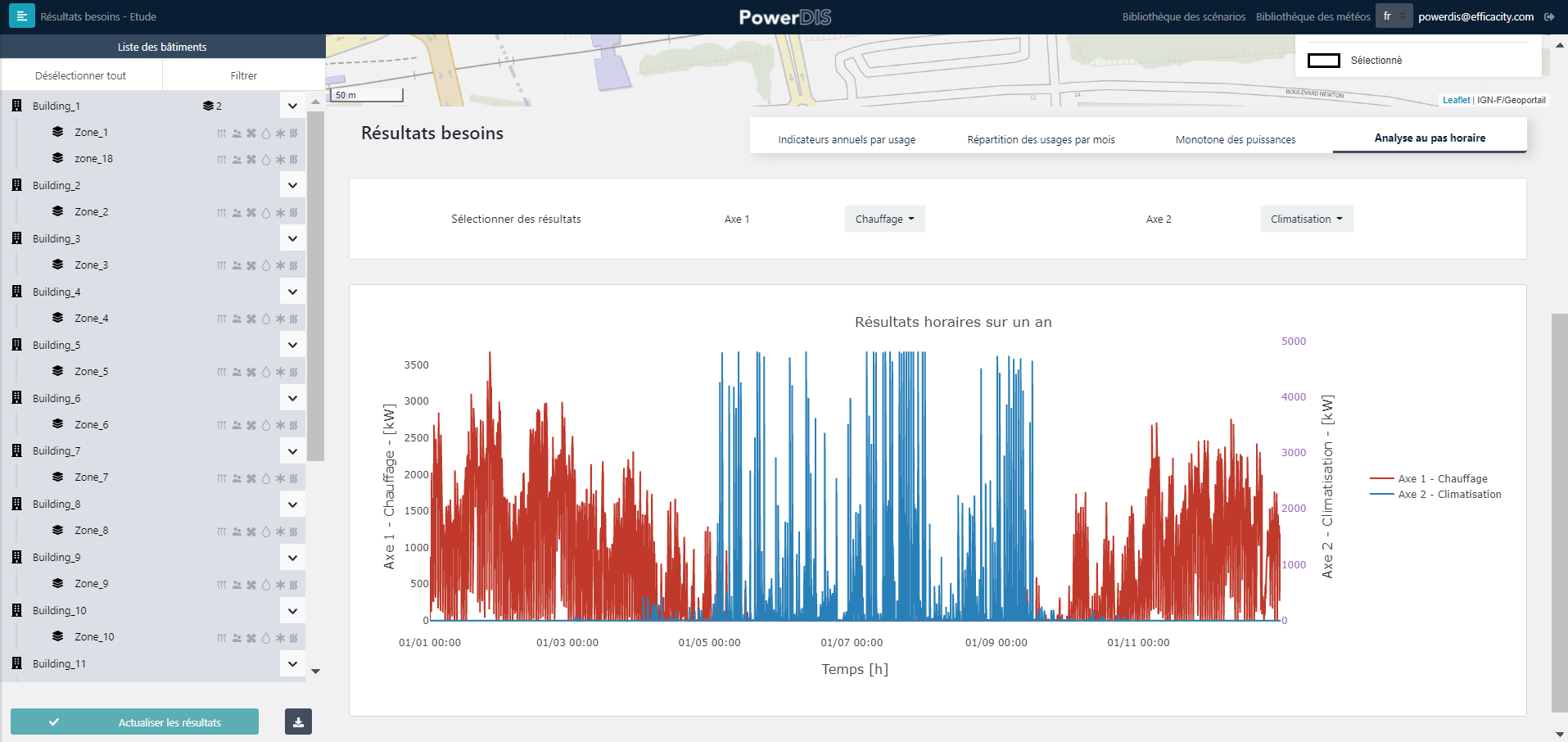
Task: Click the building list scrollbar thumb
Action: (x=316, y=286)
